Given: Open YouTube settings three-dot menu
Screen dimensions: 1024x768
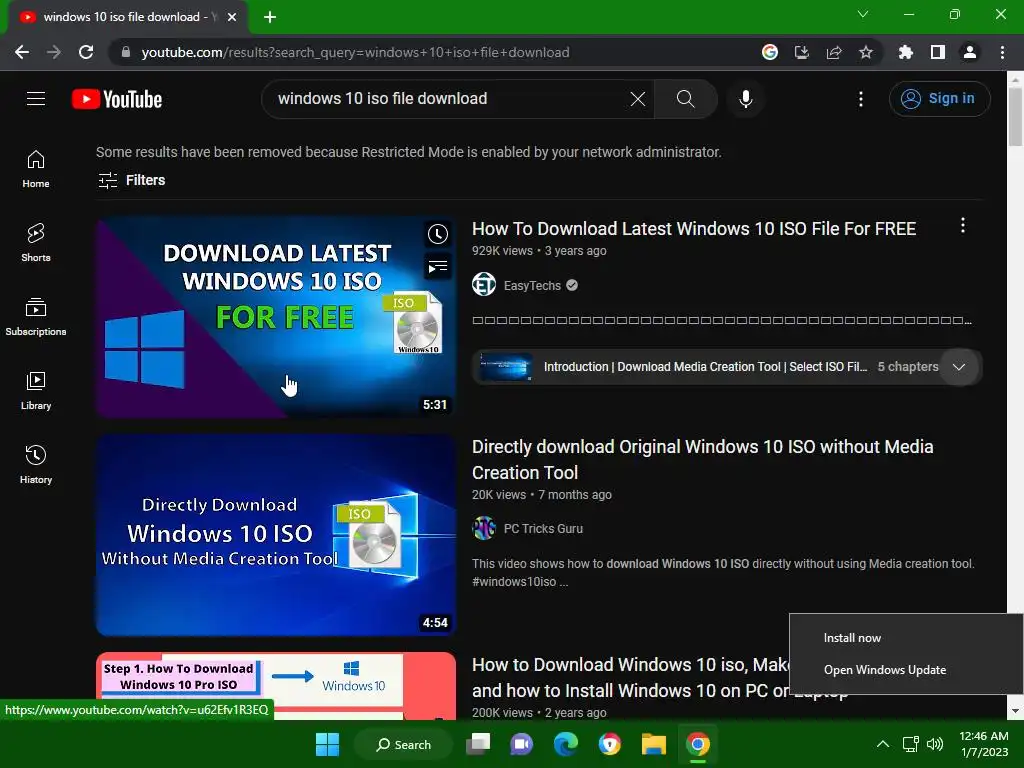Looking at the screenshot, I should 860,99.
